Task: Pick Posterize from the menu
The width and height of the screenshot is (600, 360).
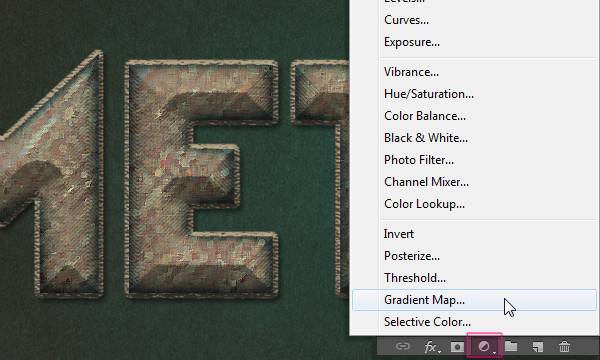Action: (412, 256)
